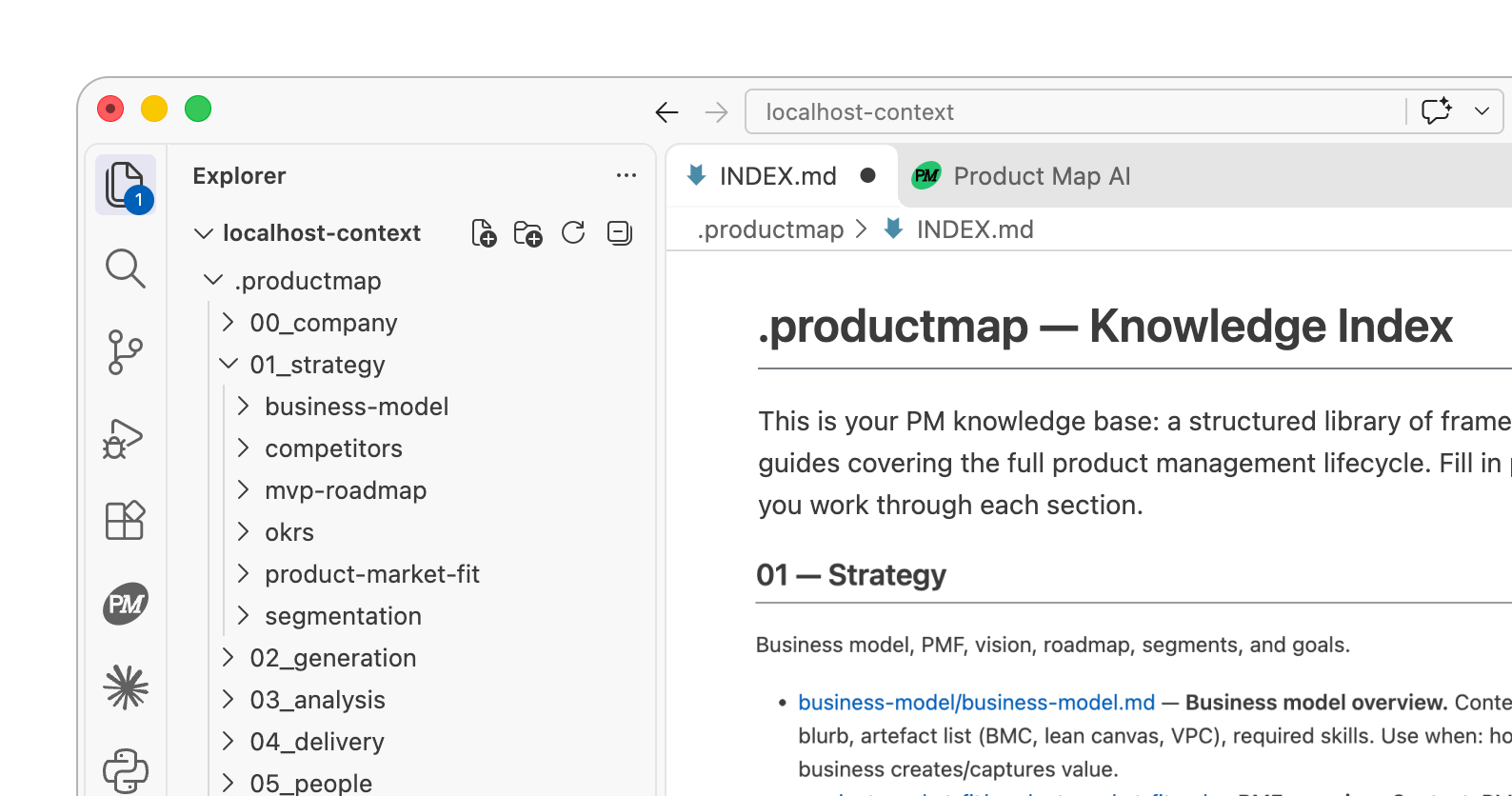Click the localhost-context command center search box

coord(1074,111)
